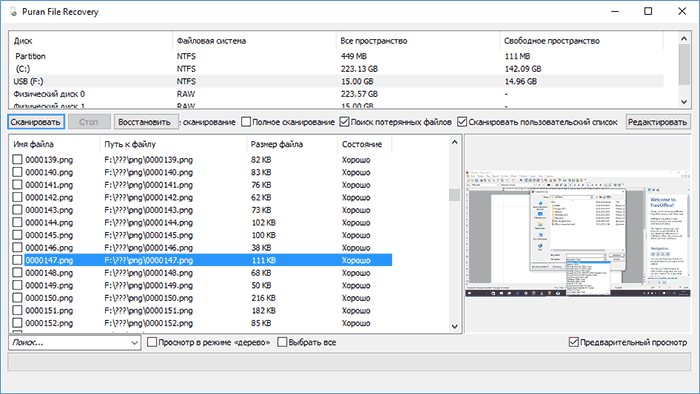This screenshot has width=700, height=394.
Task: Toggle Предварительный просмотр checkbox
Action: 574,342
